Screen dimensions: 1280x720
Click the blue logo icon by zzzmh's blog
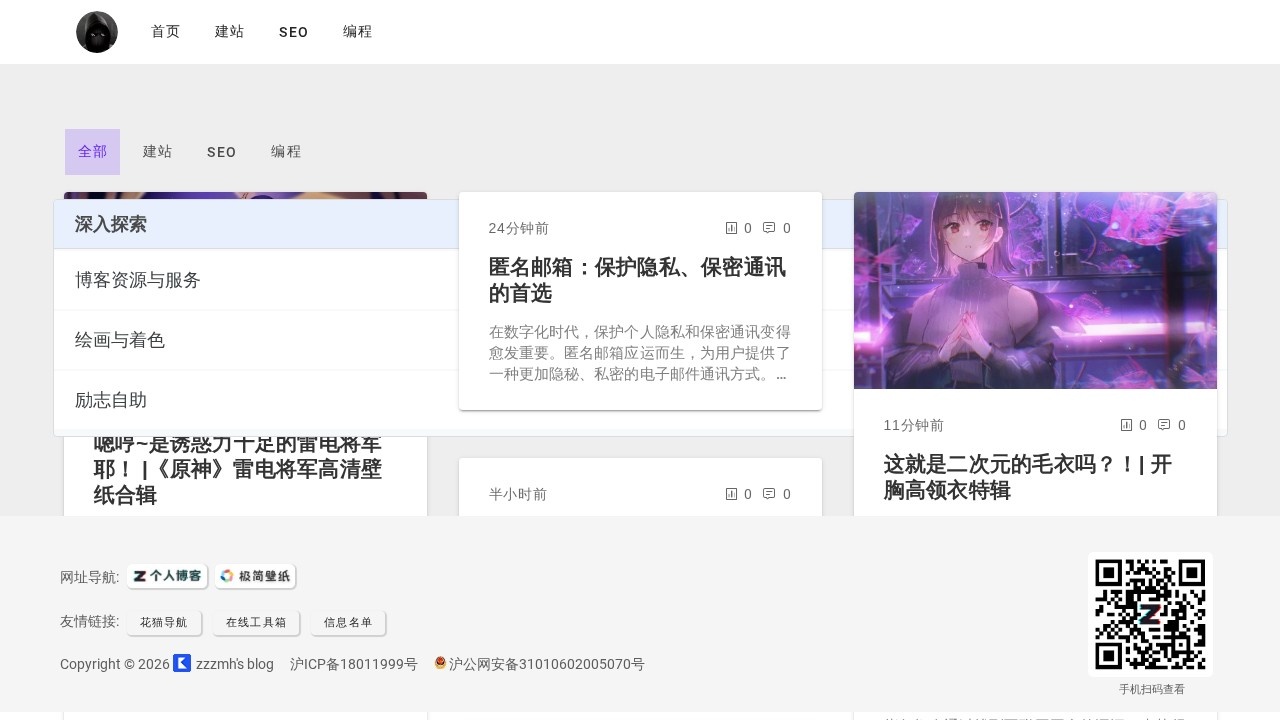(x=182, y=663)
